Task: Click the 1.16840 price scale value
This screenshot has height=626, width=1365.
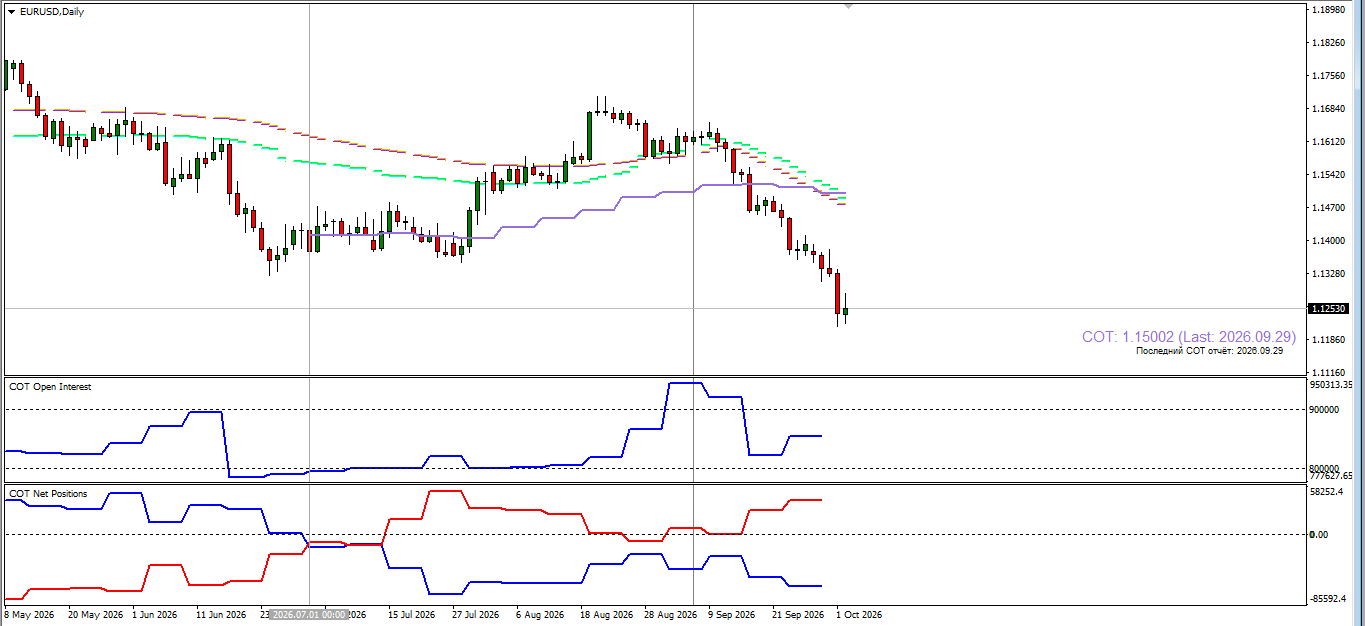Action: point(1328,109)
